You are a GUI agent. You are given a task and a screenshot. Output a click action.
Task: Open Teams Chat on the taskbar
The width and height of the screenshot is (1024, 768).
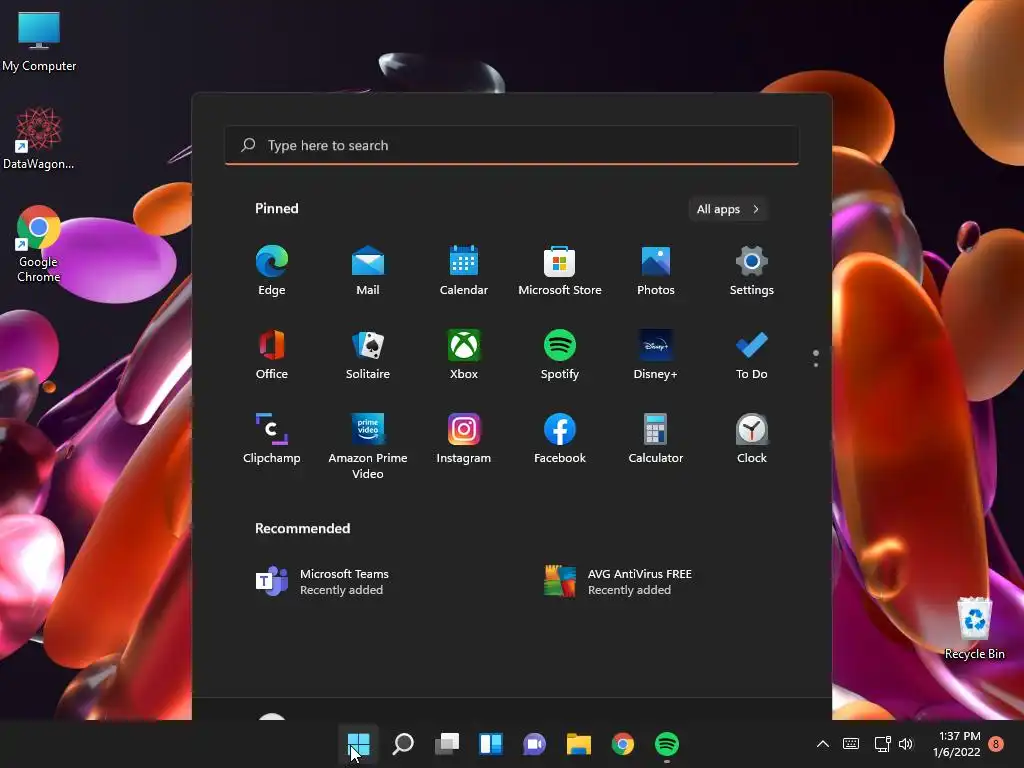tap(534, 744)
